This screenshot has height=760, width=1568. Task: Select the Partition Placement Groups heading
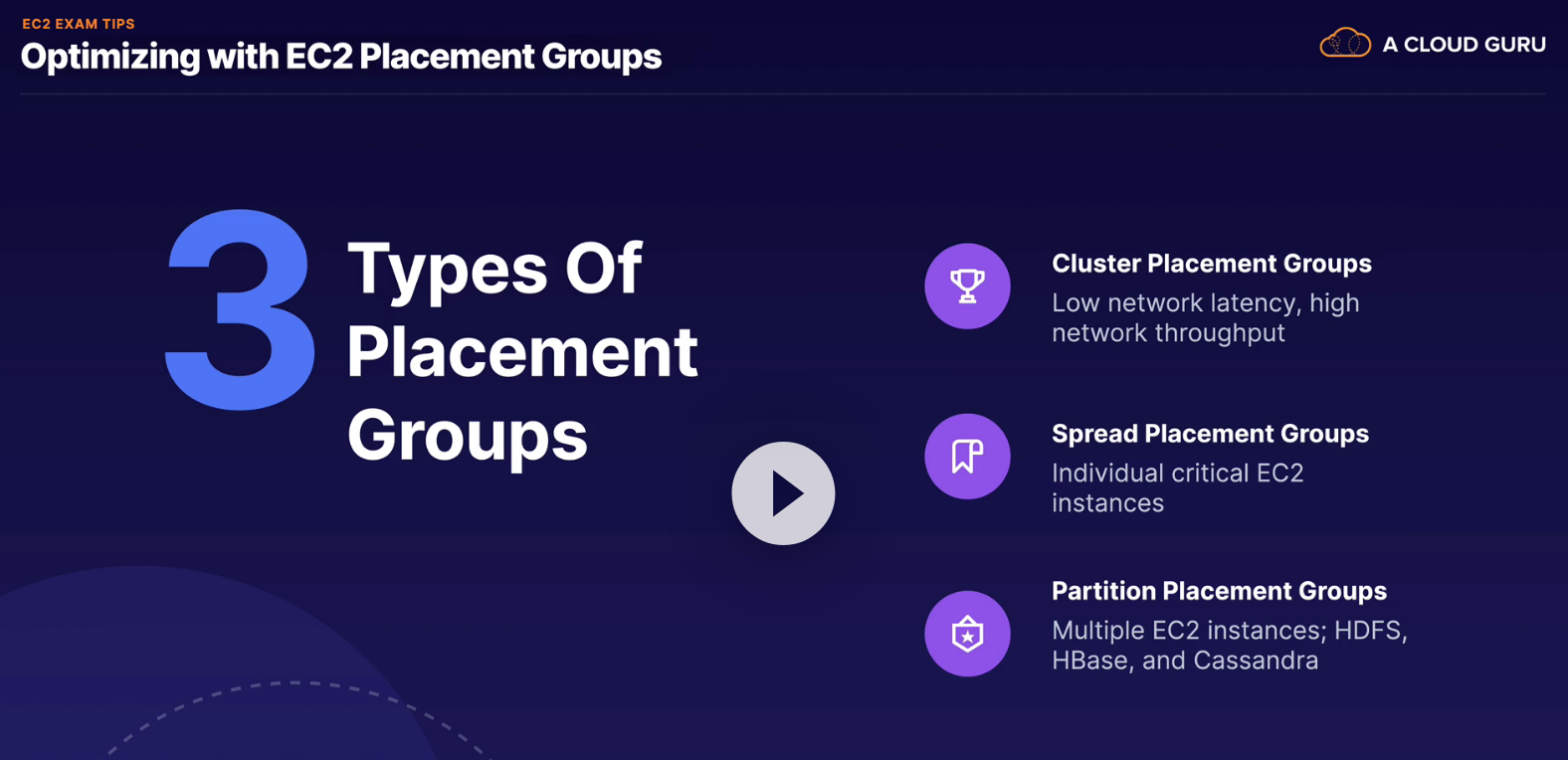tap(1219, 591)
